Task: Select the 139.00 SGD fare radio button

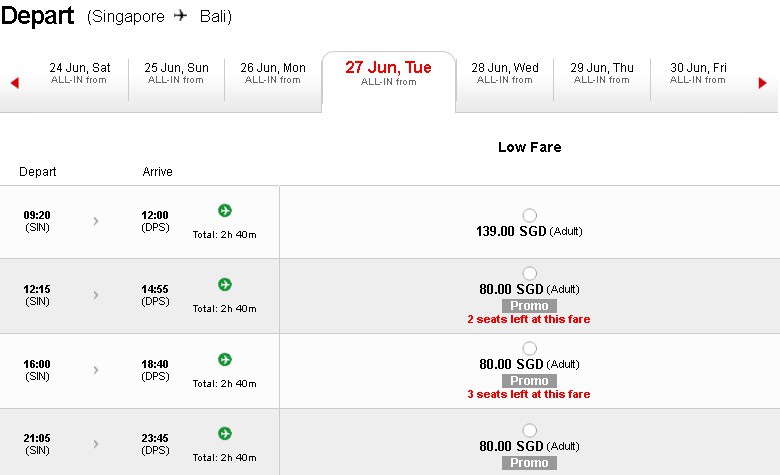Action: pyautogui.click(x=530, y=215)
